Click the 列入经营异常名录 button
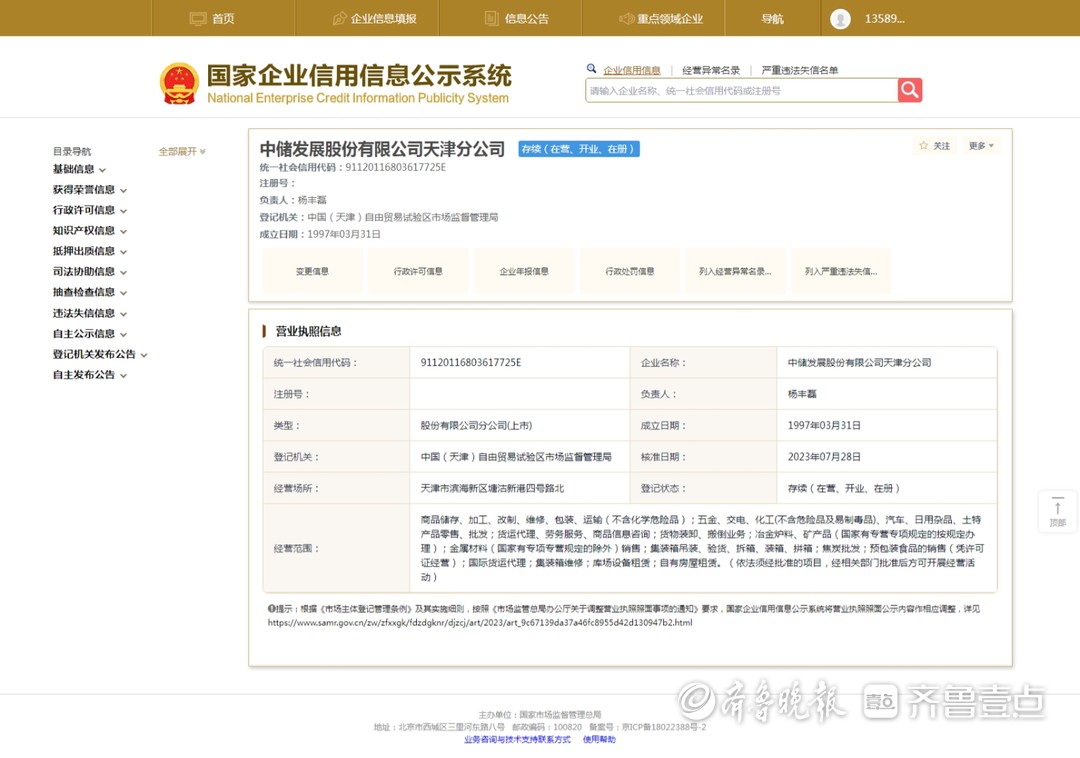The image size is (1080, 758). point(736,271)
